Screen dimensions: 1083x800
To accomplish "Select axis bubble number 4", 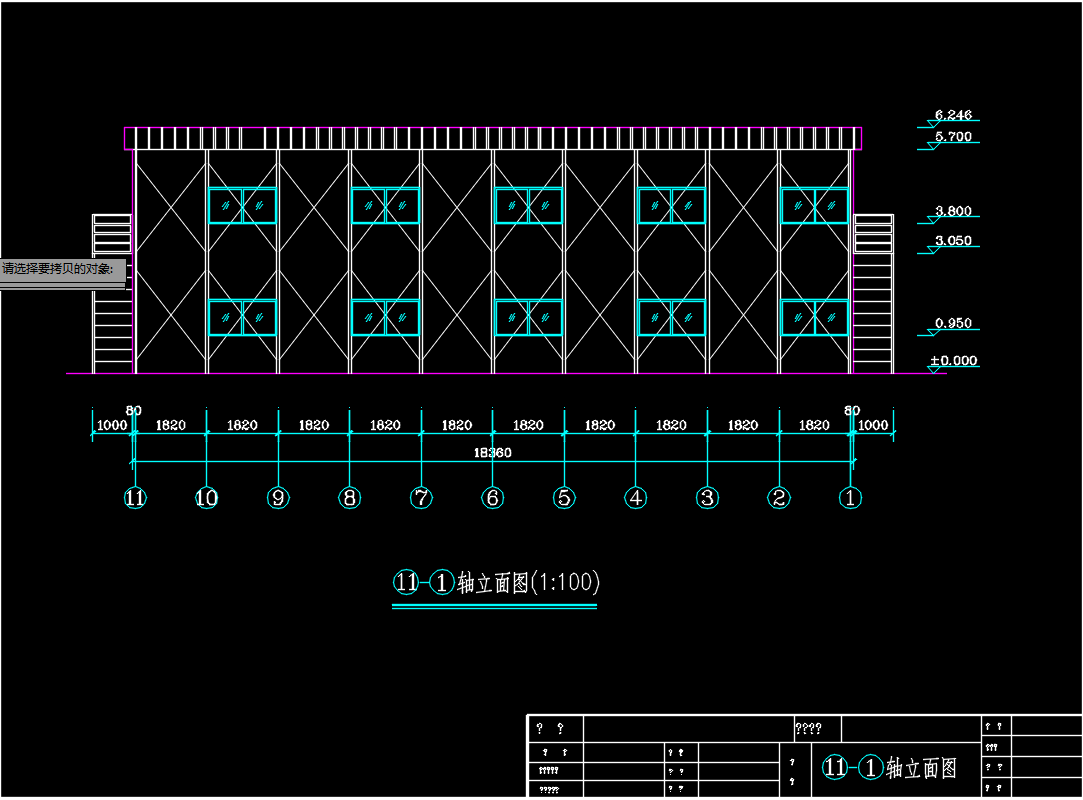I will [635, 497].
